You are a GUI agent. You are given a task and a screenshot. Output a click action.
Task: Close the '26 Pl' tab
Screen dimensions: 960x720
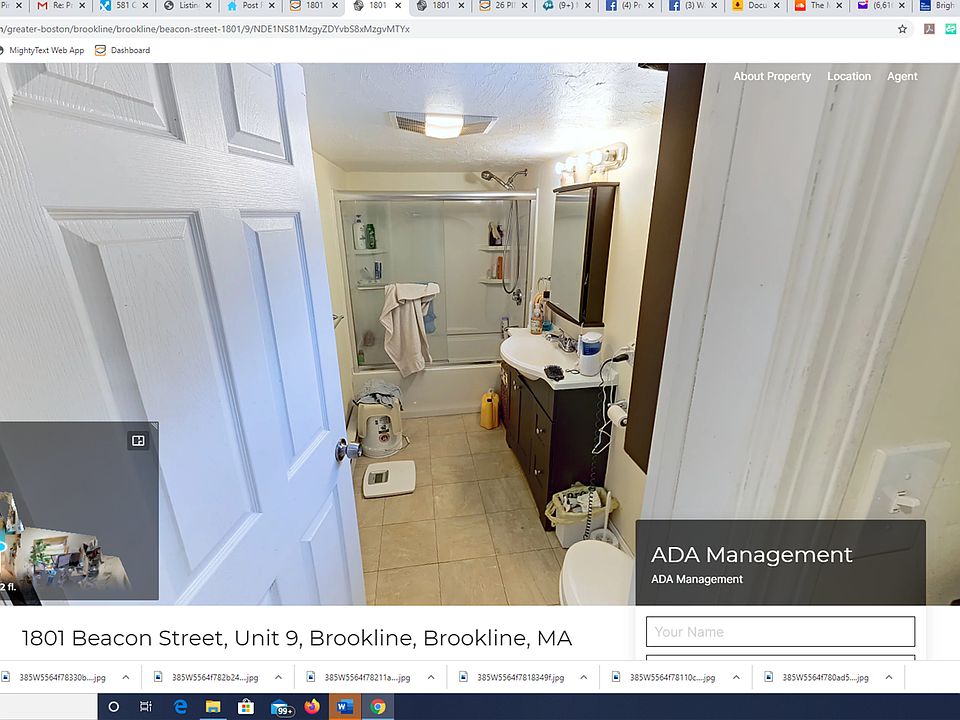tap(524, 6)
